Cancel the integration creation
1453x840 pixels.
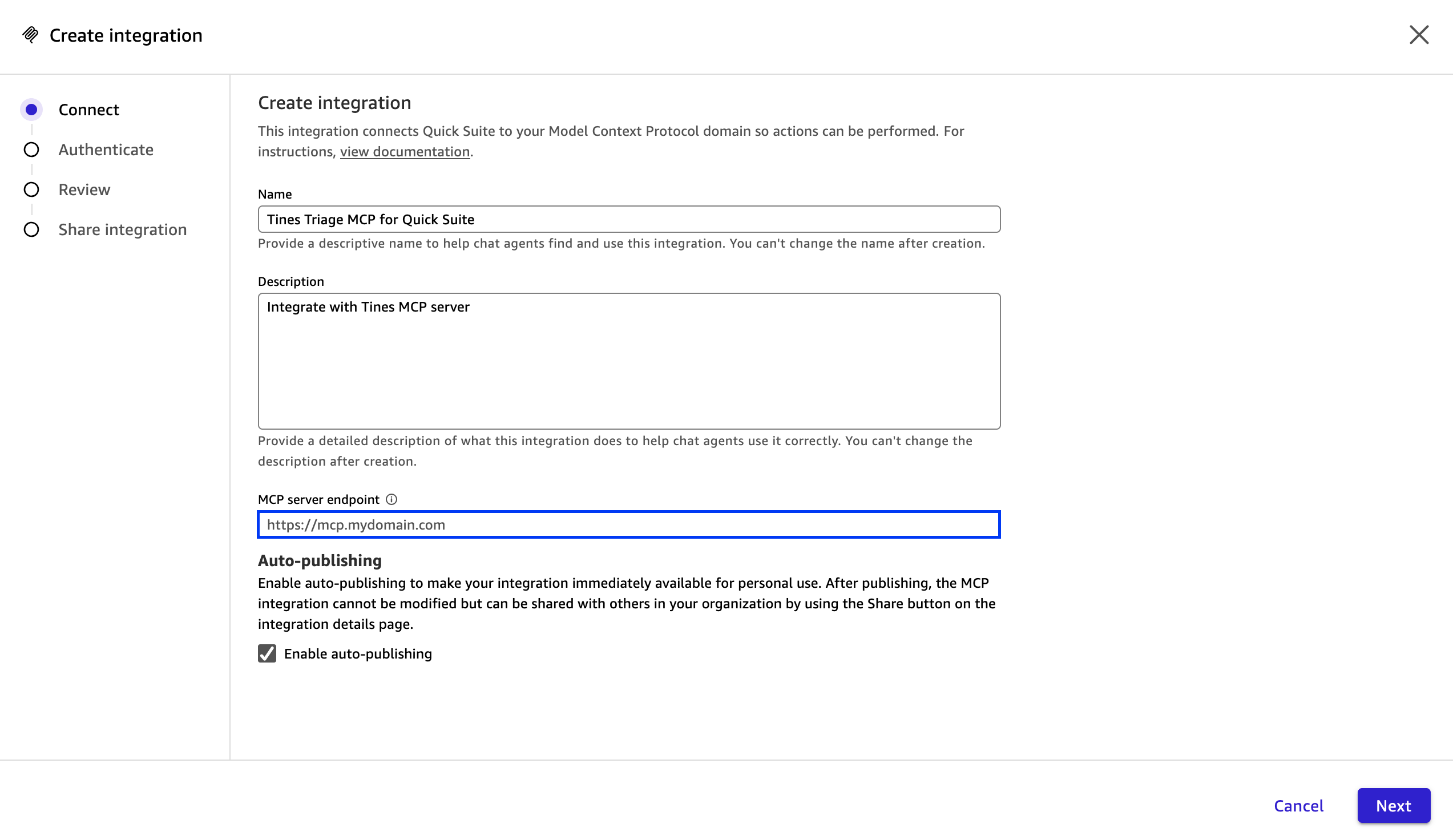tap(1298, 805)
